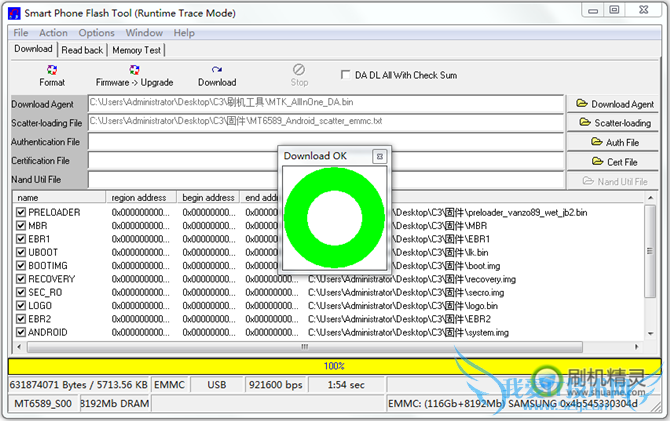Click the Format toolbar icon

tap(52, 74)
